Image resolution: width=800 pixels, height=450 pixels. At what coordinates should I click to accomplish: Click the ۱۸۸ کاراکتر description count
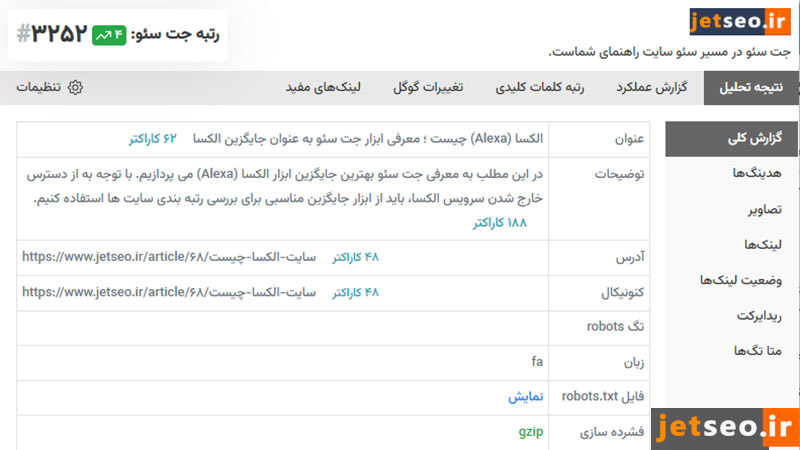pos(499,223)
